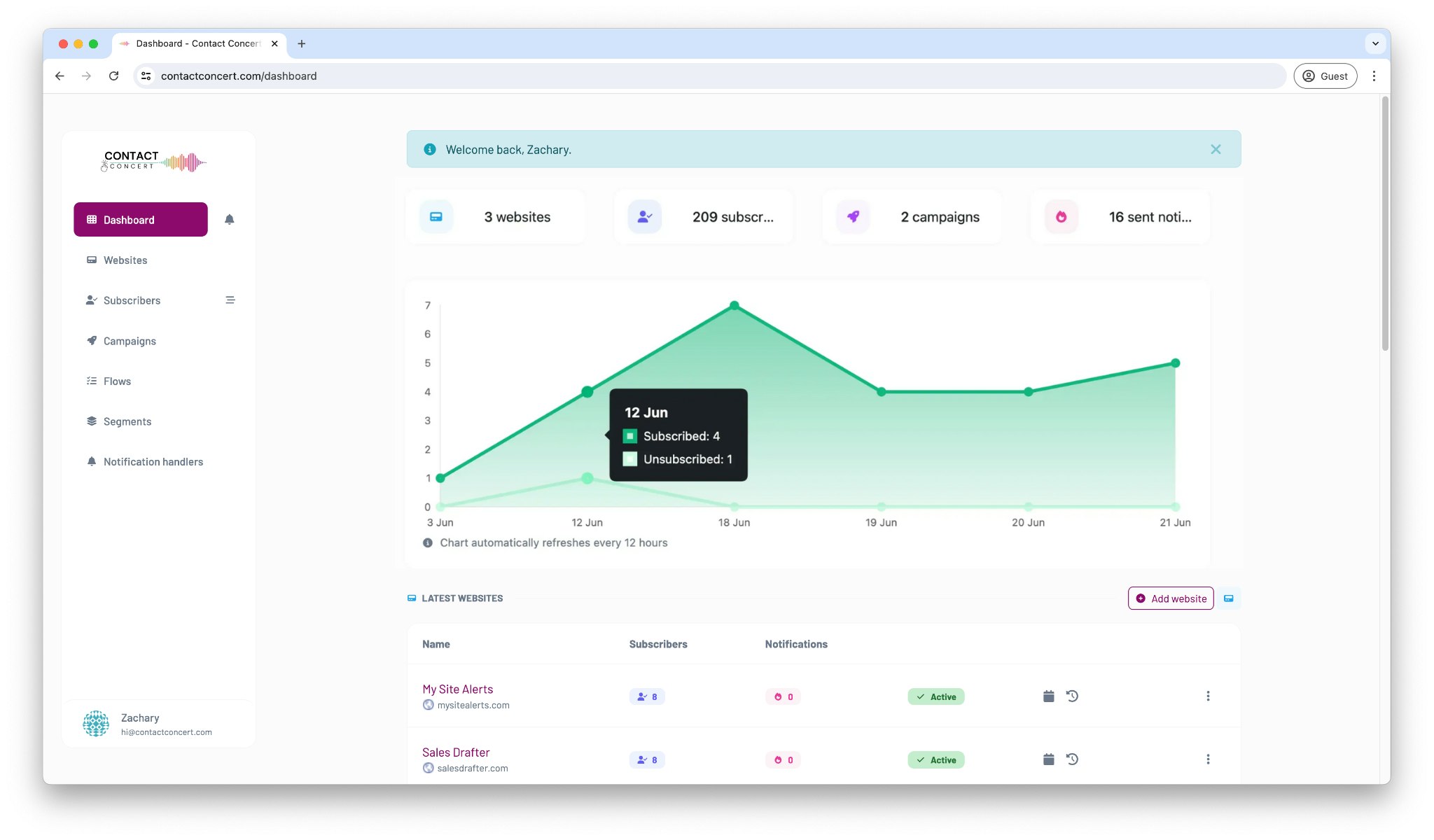Click the salesdrafter.com domain text
The height and width of the screenshot is (840, 1434).
(473, 769)
